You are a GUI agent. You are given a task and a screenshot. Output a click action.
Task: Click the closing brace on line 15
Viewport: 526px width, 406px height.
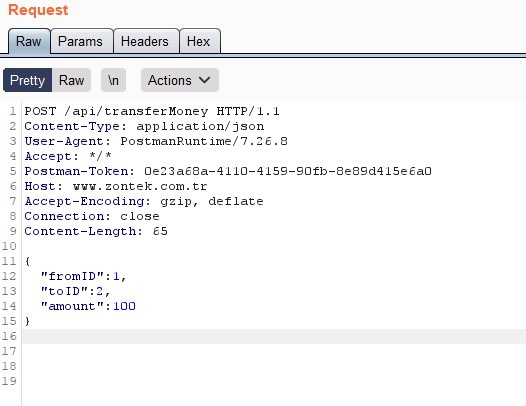27,321
